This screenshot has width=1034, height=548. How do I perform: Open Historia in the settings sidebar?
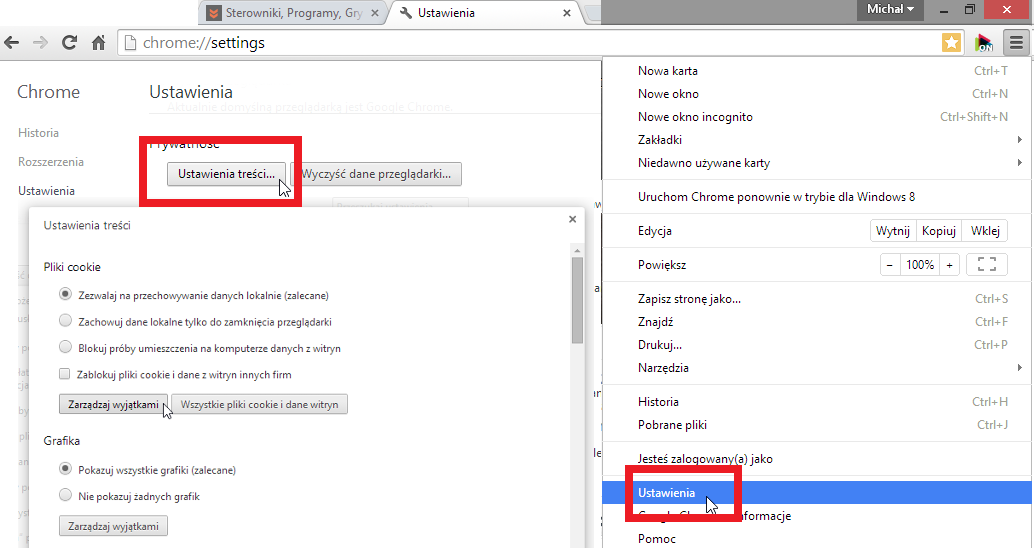tap(38, 133)
